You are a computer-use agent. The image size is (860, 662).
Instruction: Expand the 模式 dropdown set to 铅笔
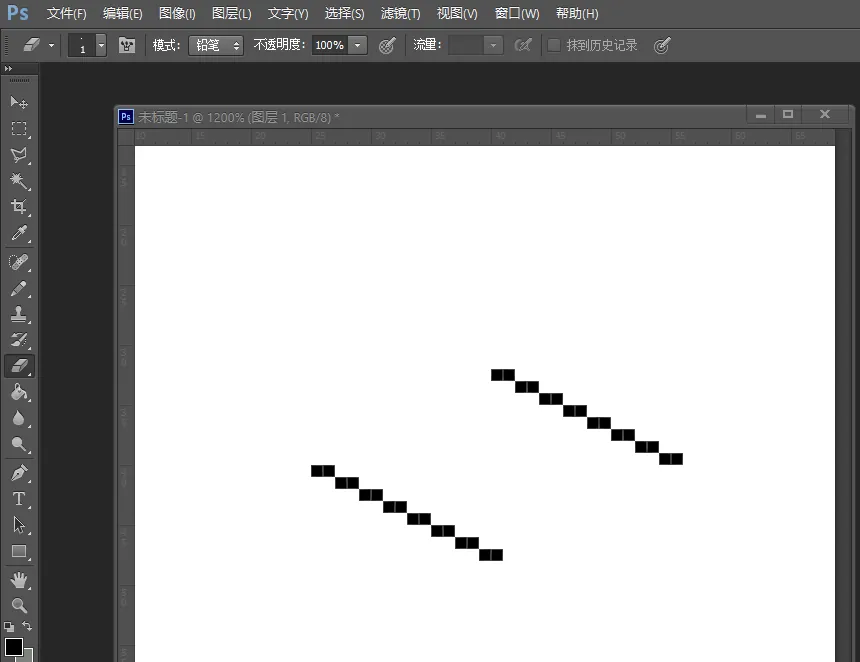point(216,45)
